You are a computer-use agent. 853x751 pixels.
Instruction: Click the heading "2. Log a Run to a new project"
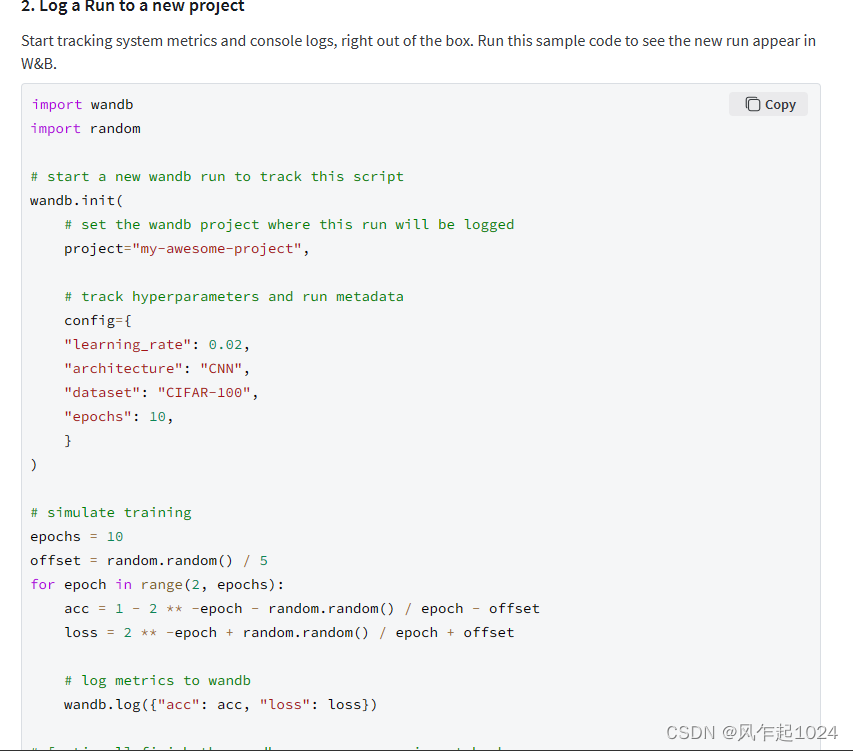tap(133, 7)
